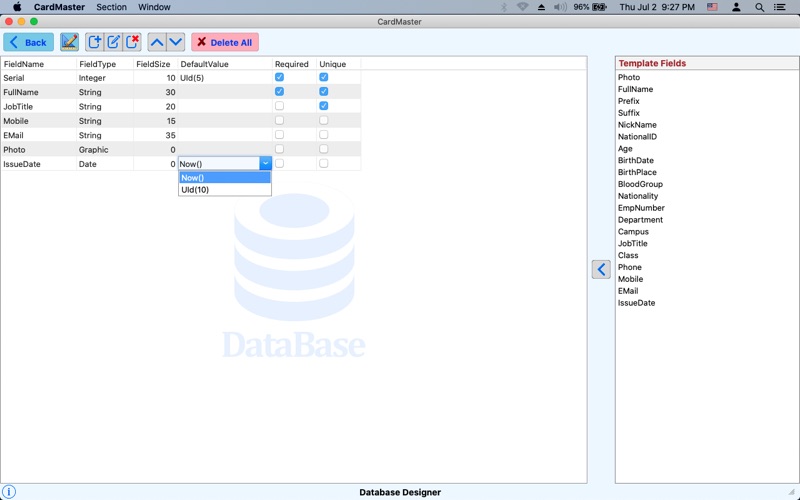This screenshot has height=500, width=800.
Task: Click the Wi-Fi status icon
Action: pyautogui.click(x=522, y=7)
